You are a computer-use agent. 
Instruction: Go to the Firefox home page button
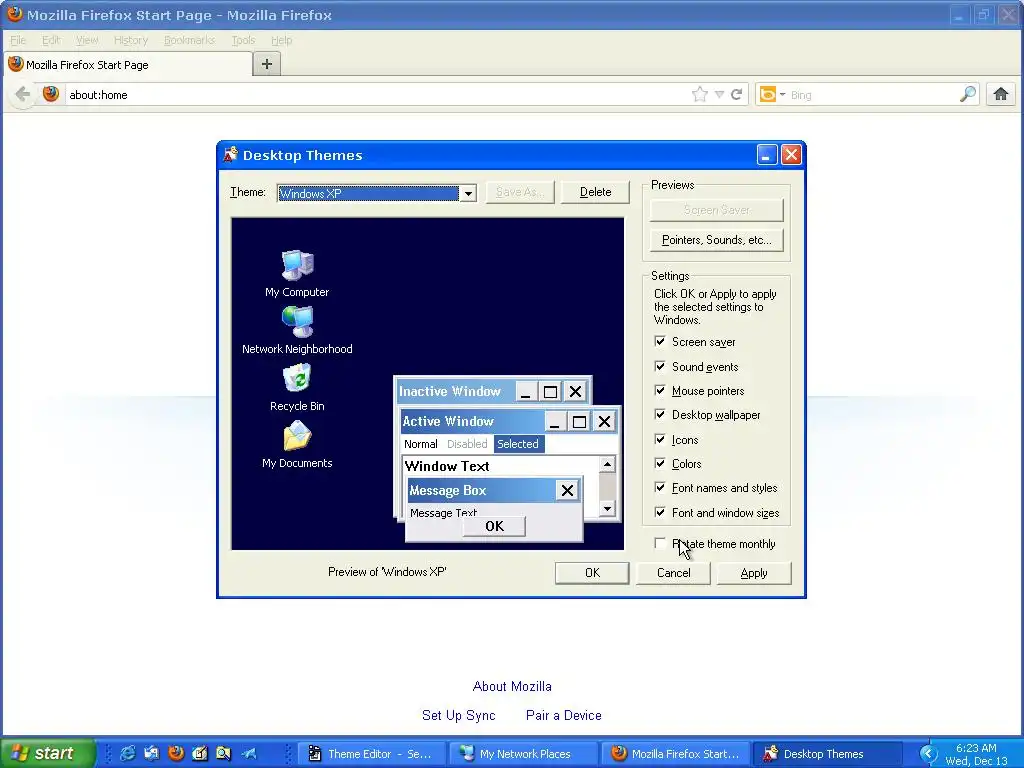[x=1000, y=94]
